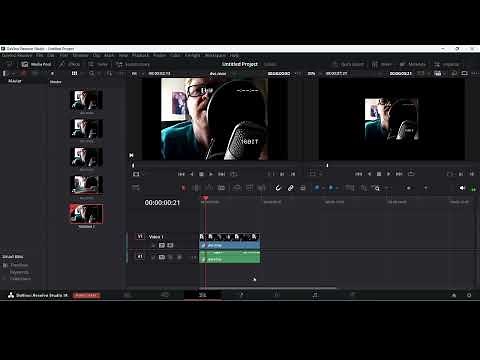Viewport: 480px width, 360px height.
Task: Select the Selection Mode tool
Action: tap(183, 188)
